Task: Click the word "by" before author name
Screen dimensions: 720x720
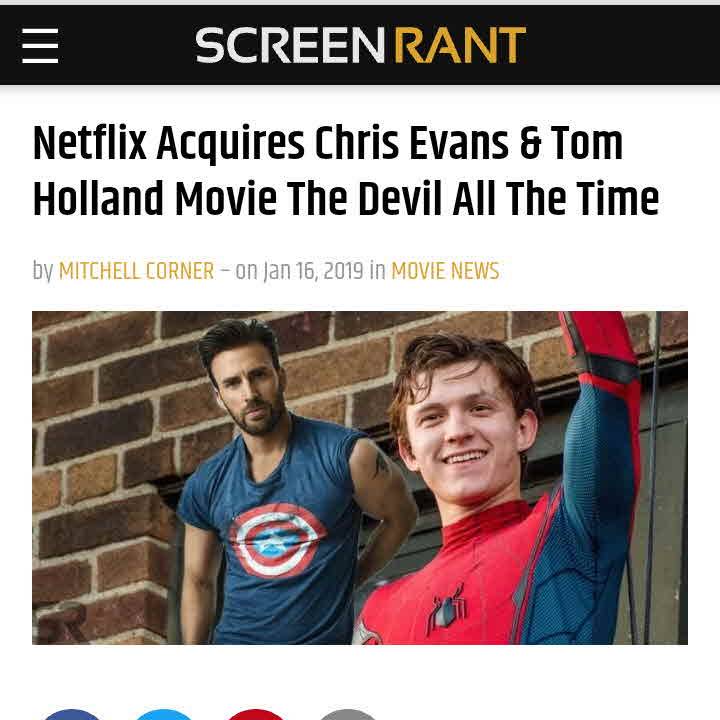Action: click(x=43, y=271)
